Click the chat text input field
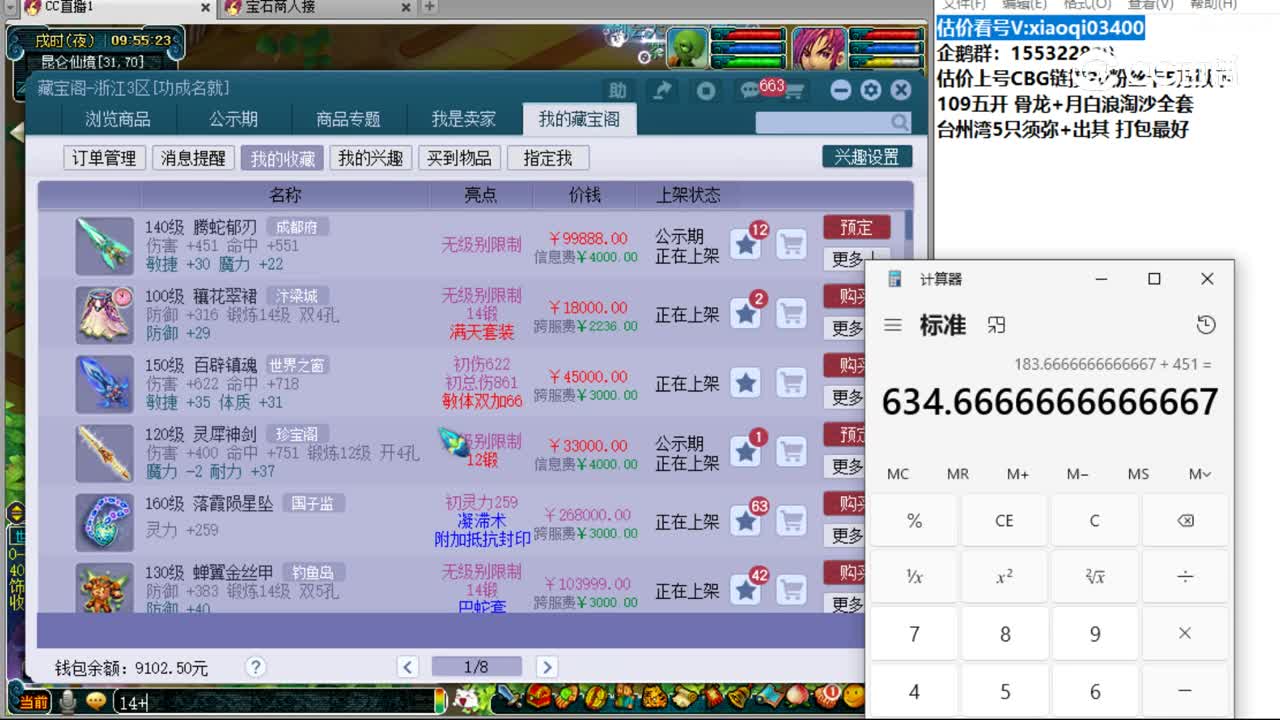 (x=275, y=702)
